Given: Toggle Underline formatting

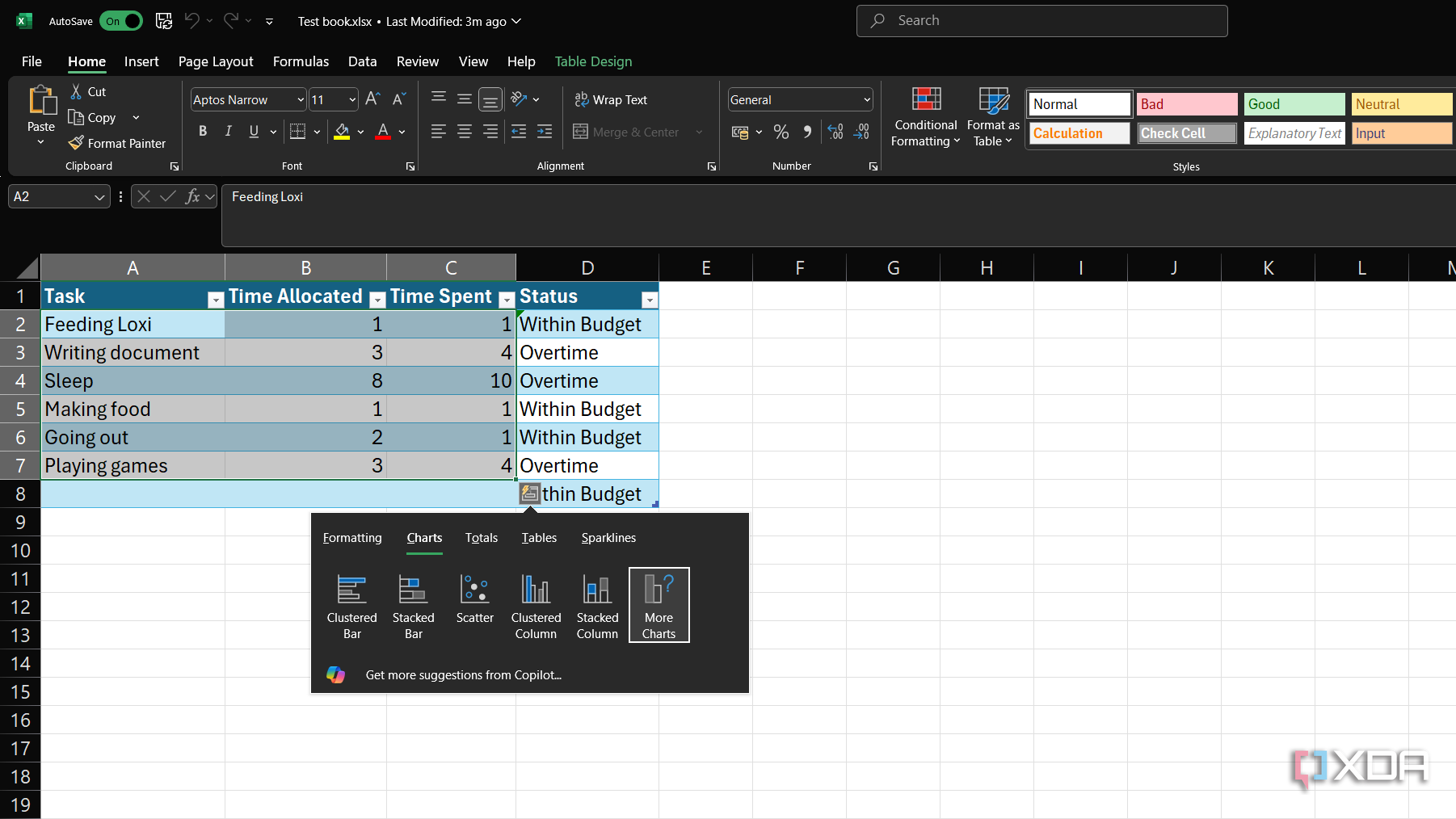Looking at the screenshot, I should 254,131.
